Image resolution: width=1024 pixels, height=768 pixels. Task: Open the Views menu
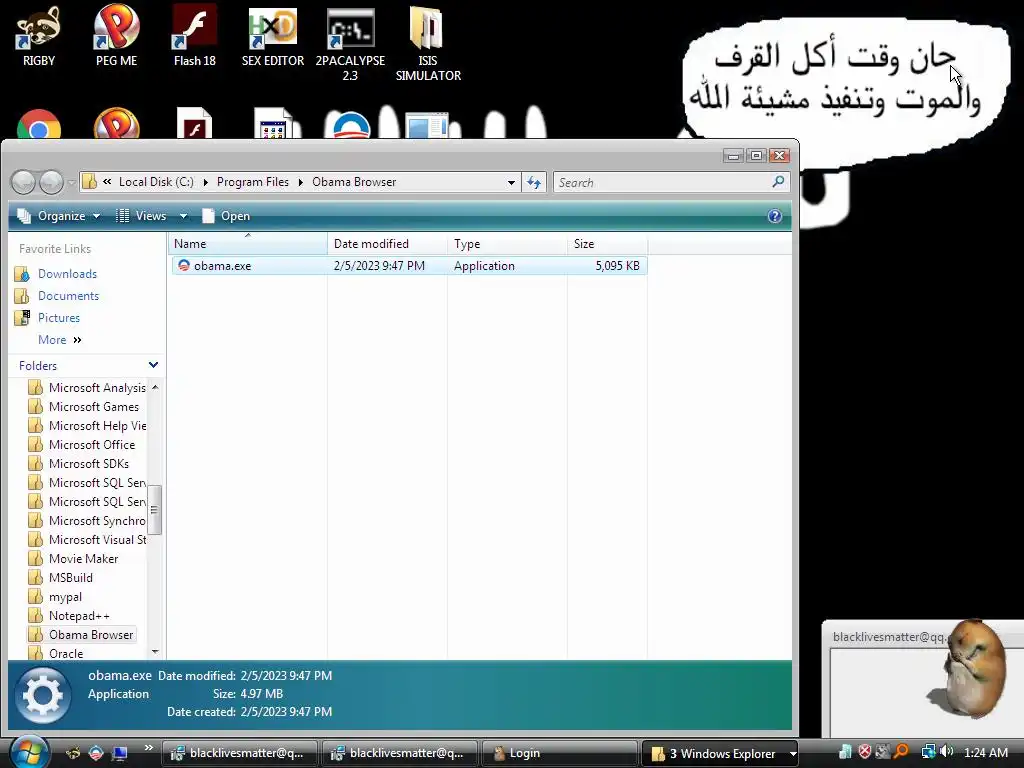pos(142,216)
